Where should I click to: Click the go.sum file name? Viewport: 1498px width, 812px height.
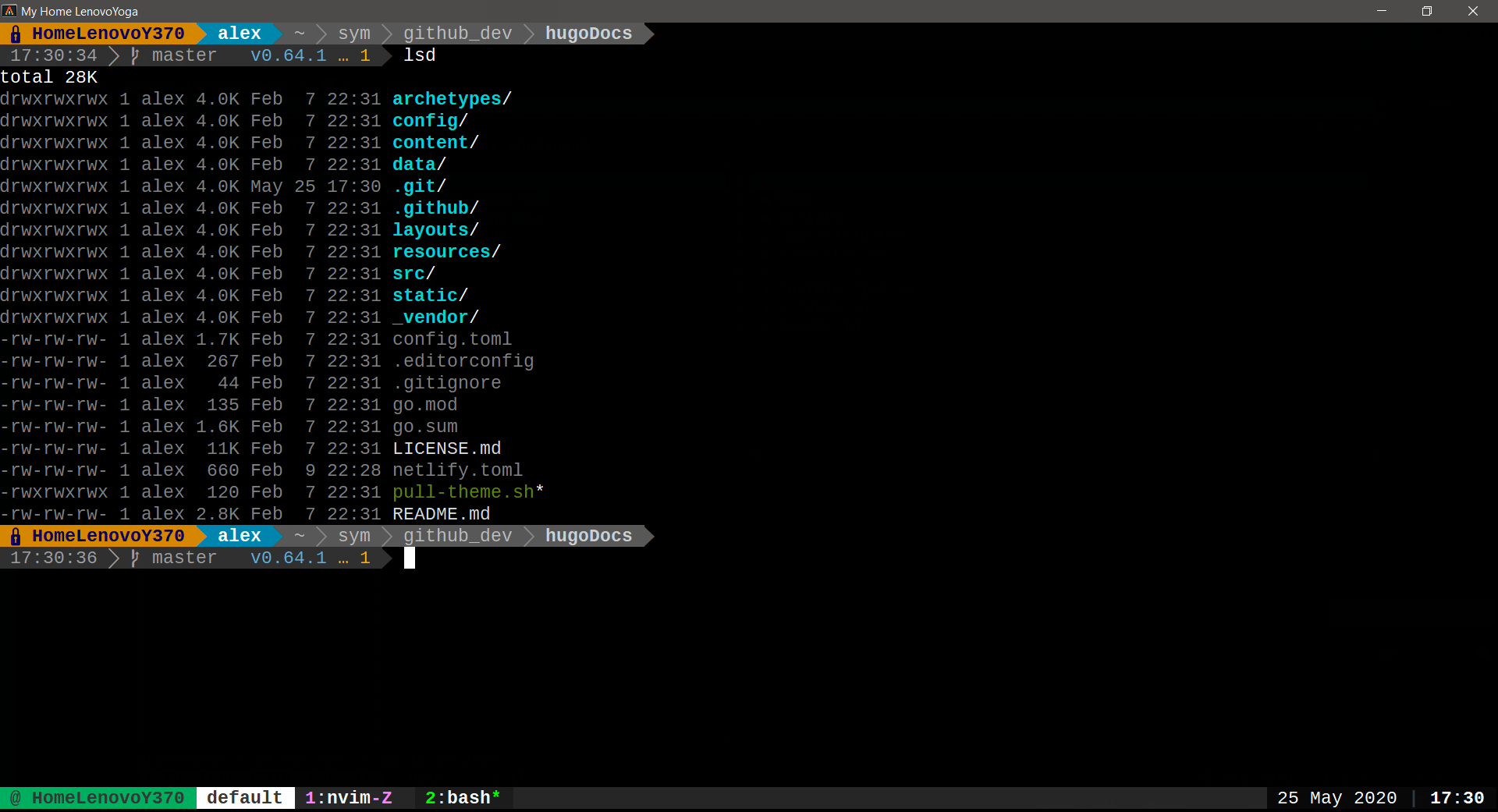click(424, 427)
